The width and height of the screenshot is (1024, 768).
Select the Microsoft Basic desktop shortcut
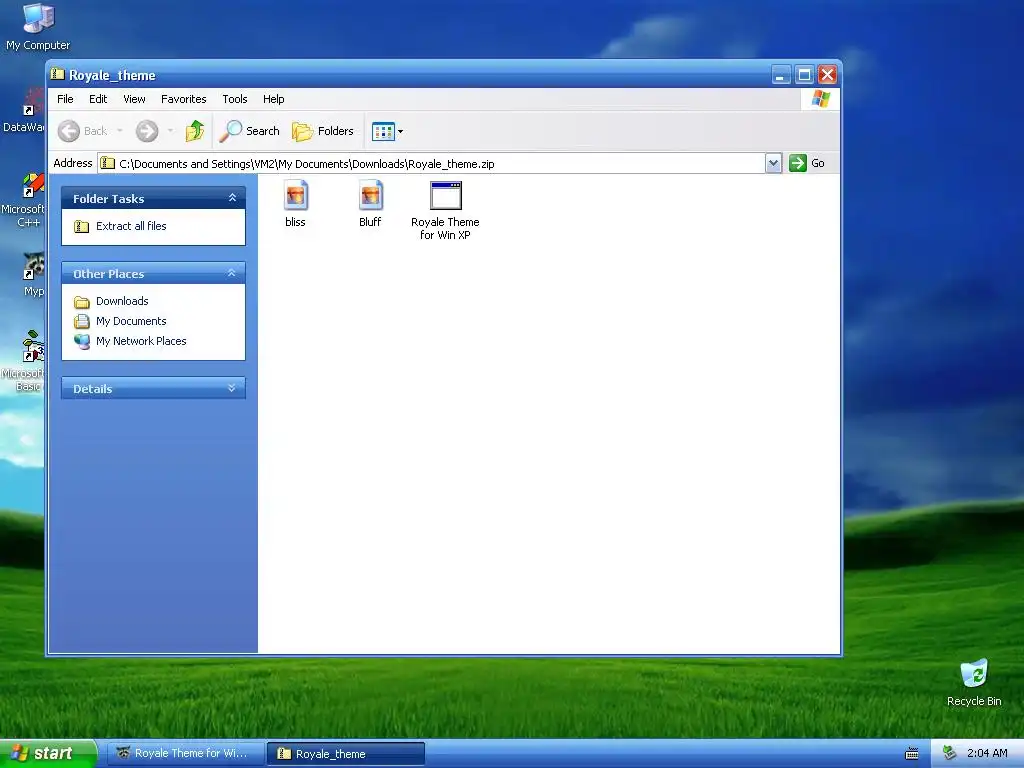[25, 361]
